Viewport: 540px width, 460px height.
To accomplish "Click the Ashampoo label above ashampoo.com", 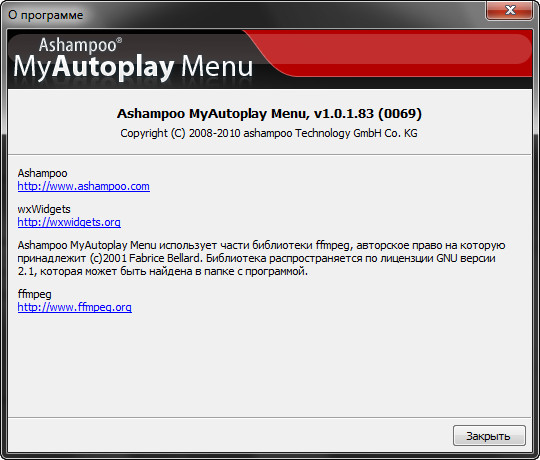I will coord(42,173).
